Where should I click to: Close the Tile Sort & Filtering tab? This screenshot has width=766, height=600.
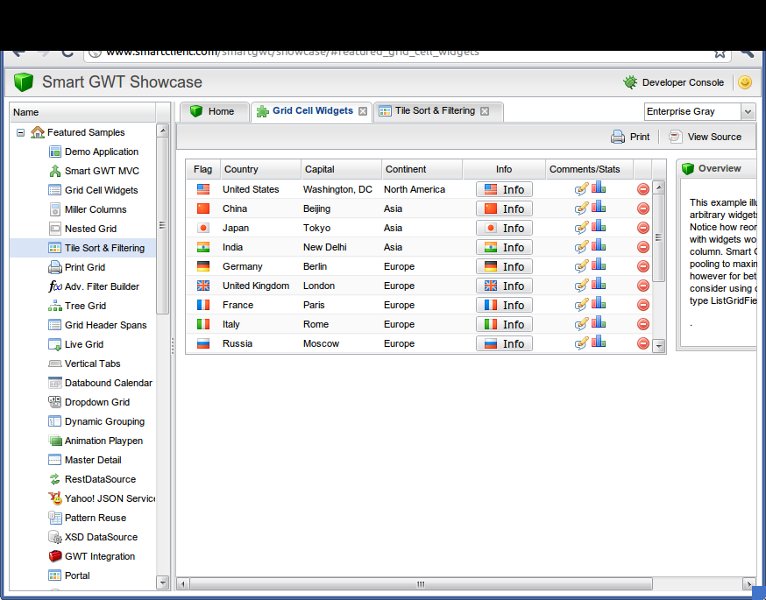[x=485, y=111]
